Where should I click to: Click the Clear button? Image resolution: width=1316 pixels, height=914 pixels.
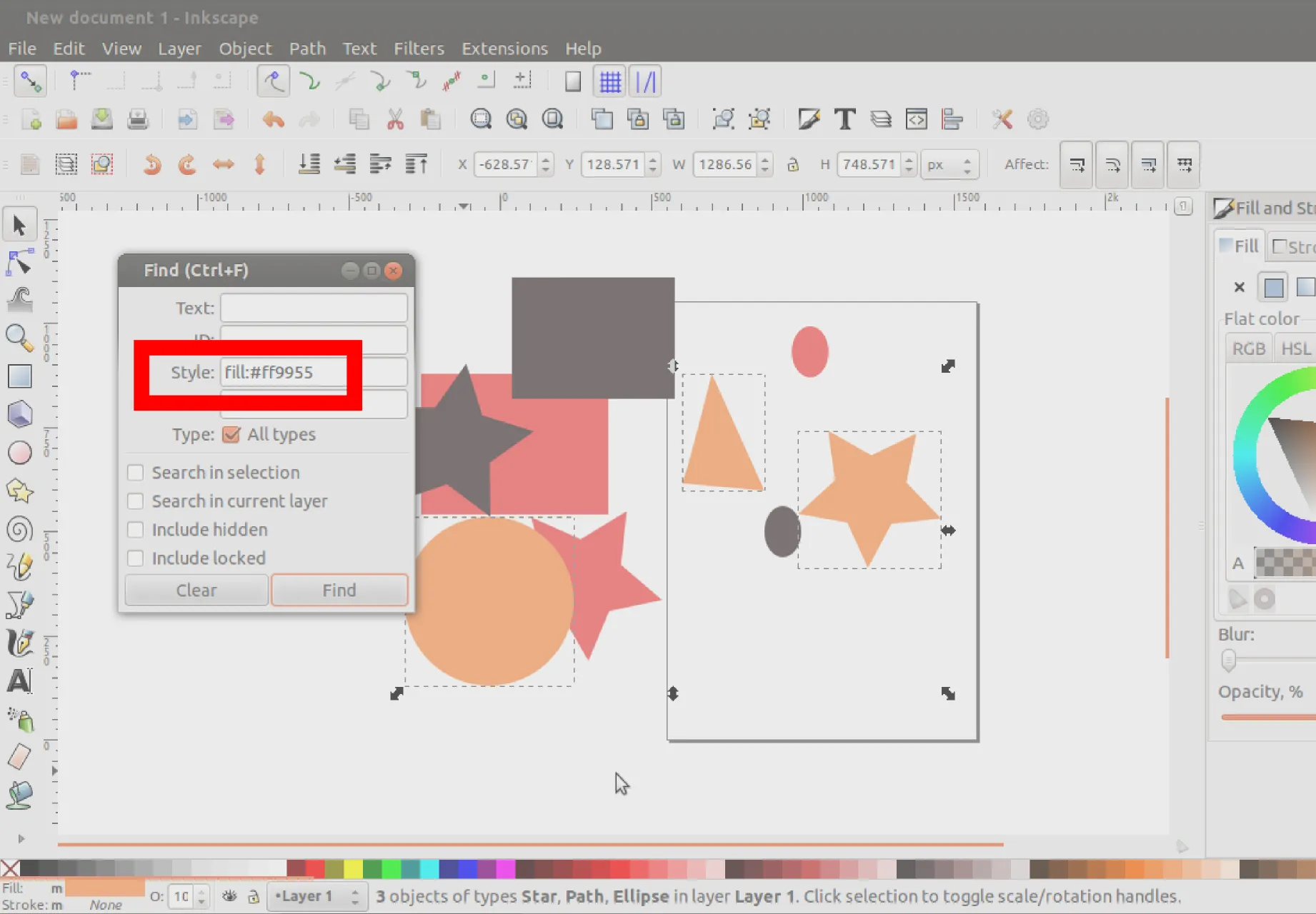[196, 591]
